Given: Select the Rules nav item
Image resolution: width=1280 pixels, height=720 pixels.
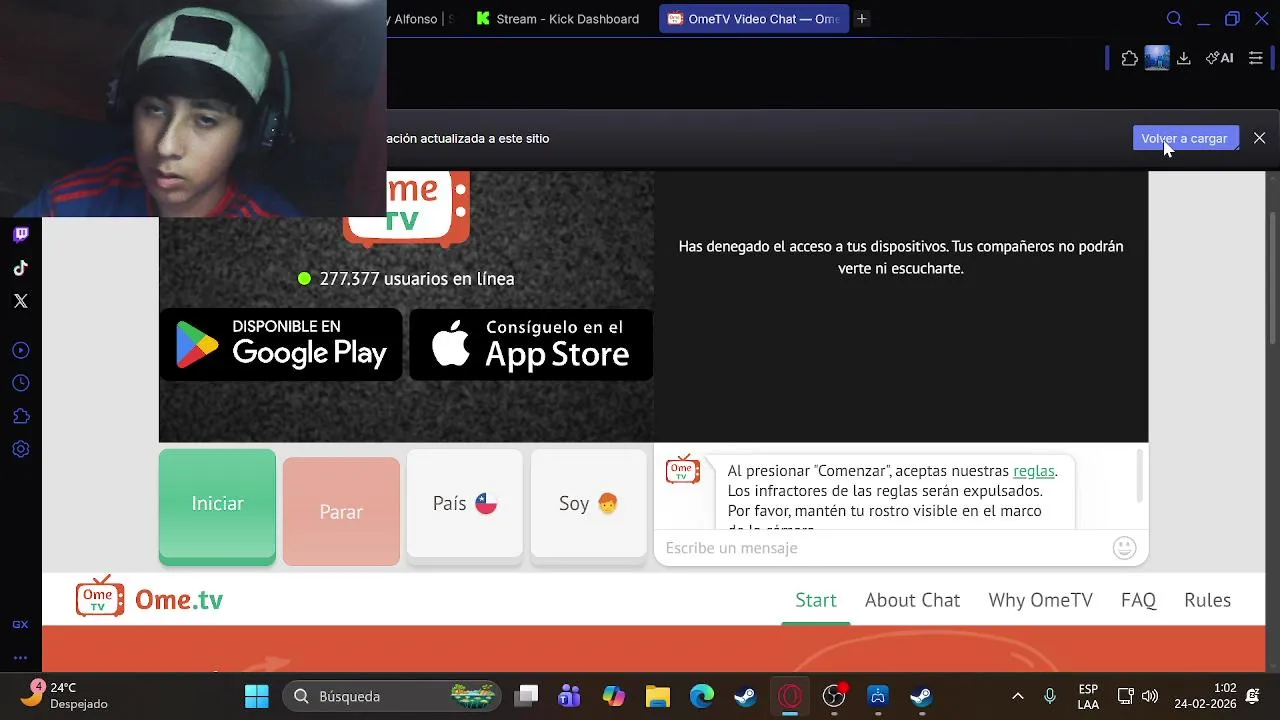Looking at the screenshot, I should (1207, 600).
